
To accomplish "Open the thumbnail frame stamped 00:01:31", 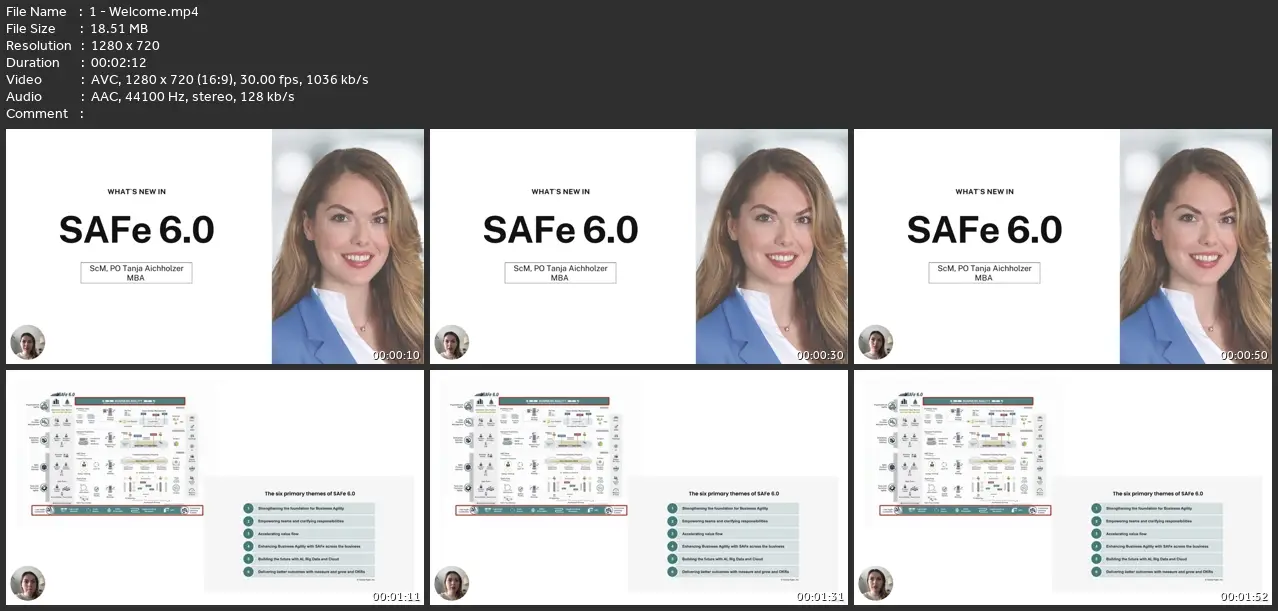I will [639, 488].
